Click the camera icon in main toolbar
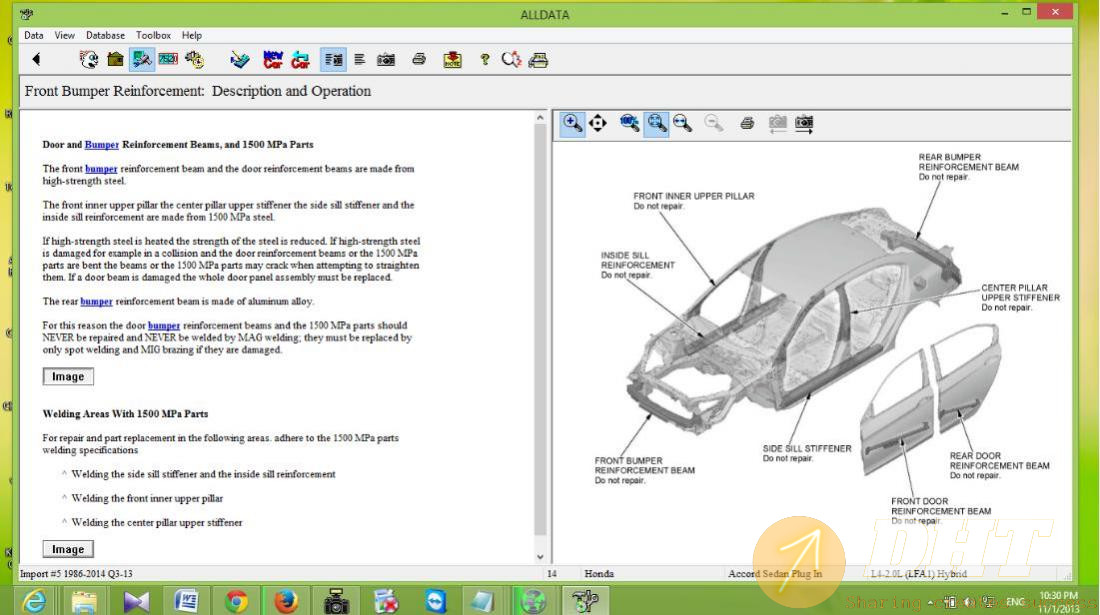The image size is (1100, 615). (386, 60)
